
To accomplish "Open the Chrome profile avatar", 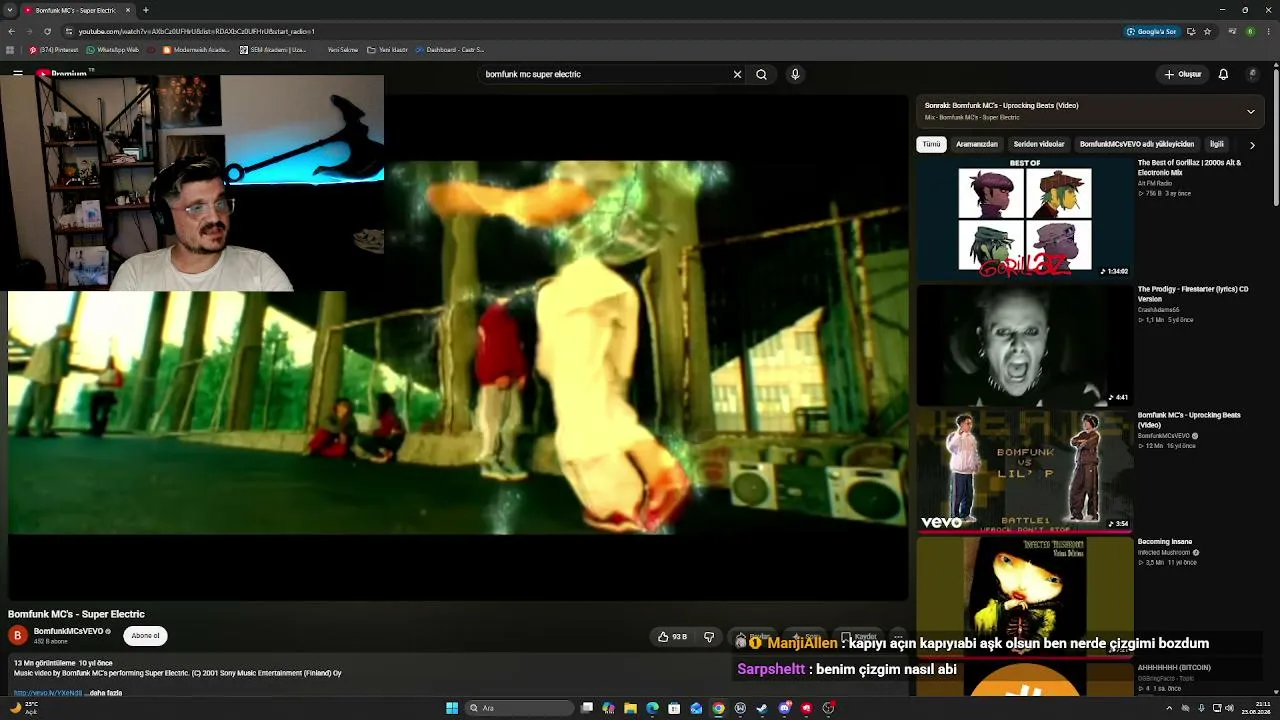I will (1250, 31).
